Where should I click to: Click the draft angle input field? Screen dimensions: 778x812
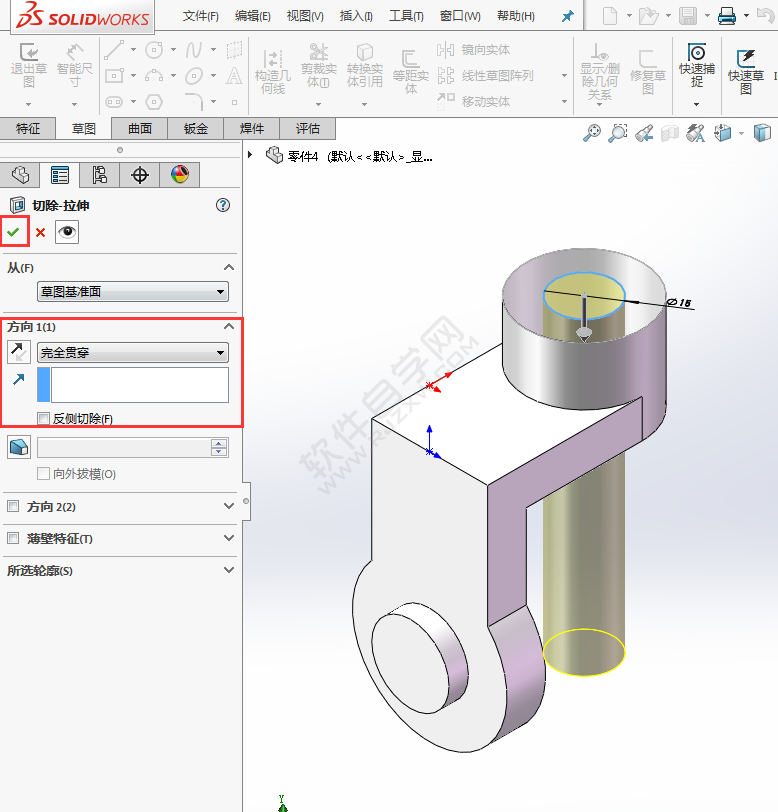point(123,447)
